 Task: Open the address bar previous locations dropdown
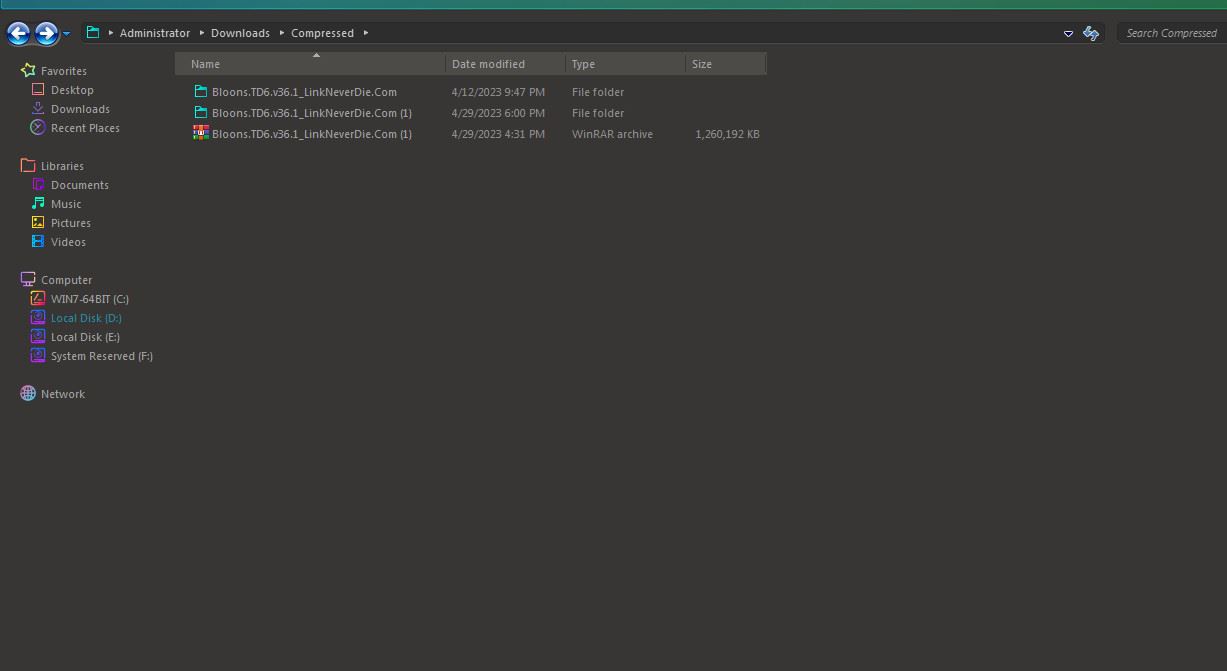1068,33
